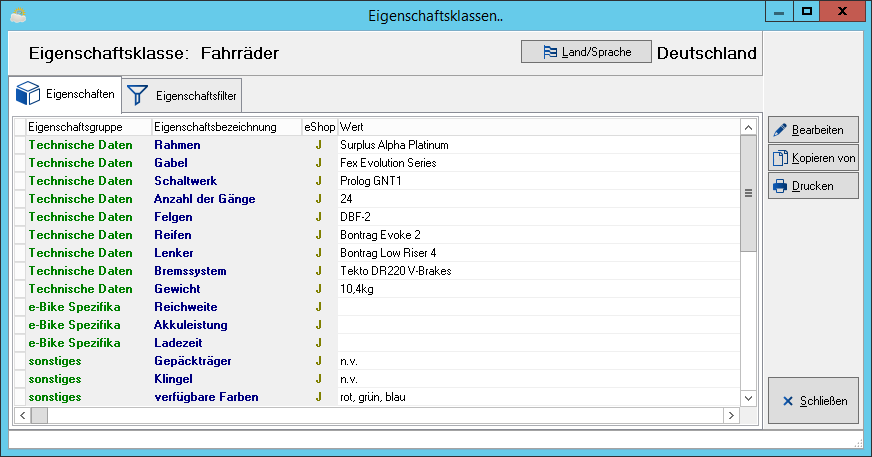Click the value Bontrag Low Riser 4
872x457 pixels.
(388, 253)
